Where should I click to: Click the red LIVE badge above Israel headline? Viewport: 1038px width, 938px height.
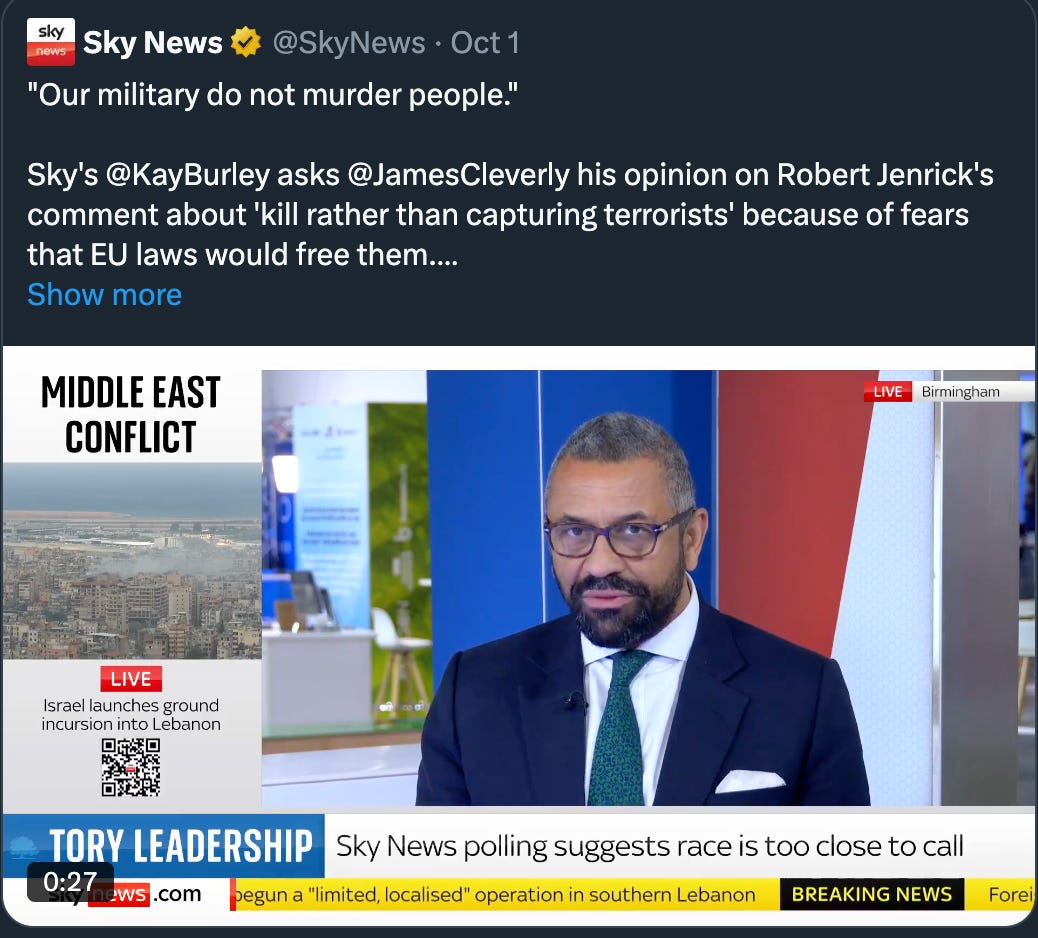coord(131,679)
